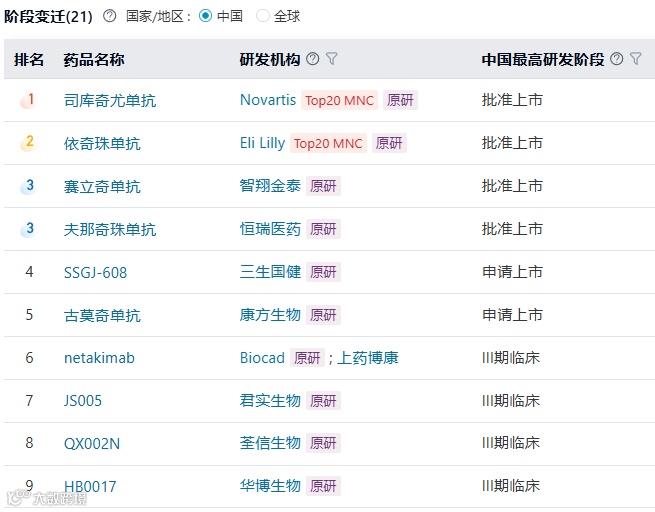Open drug JS005

(x=83, y=401)
